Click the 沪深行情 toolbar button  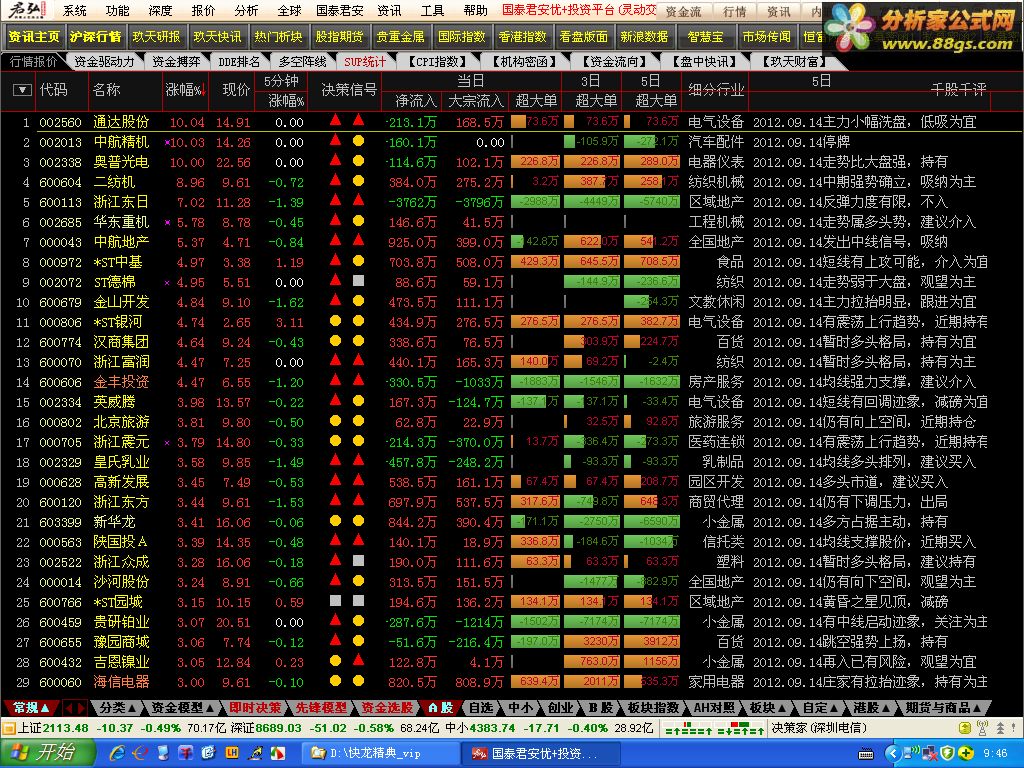(x=95, y=37)
